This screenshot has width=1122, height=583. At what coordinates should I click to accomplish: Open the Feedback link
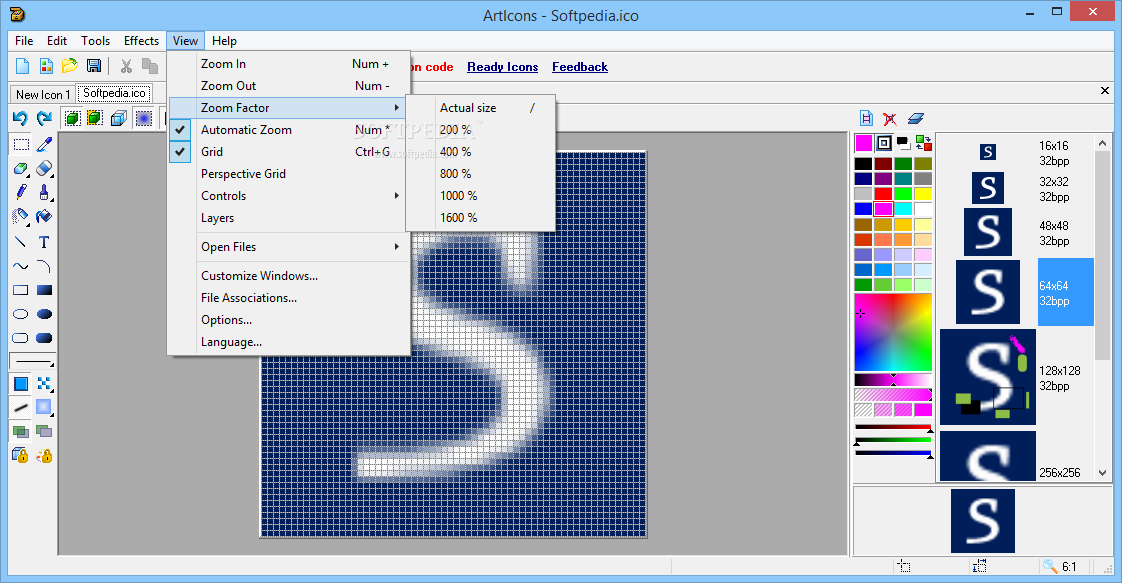pos(580,67)
